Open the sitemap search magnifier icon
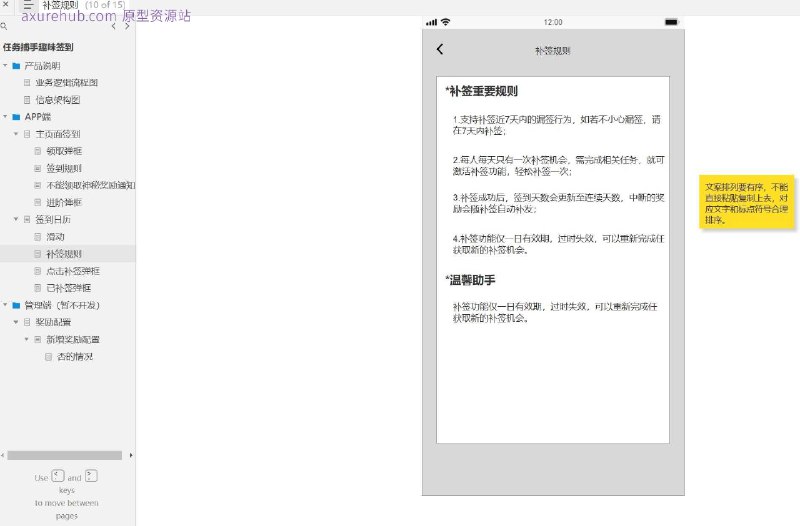This screenshot has height=526, width=800. pos(4,26)
